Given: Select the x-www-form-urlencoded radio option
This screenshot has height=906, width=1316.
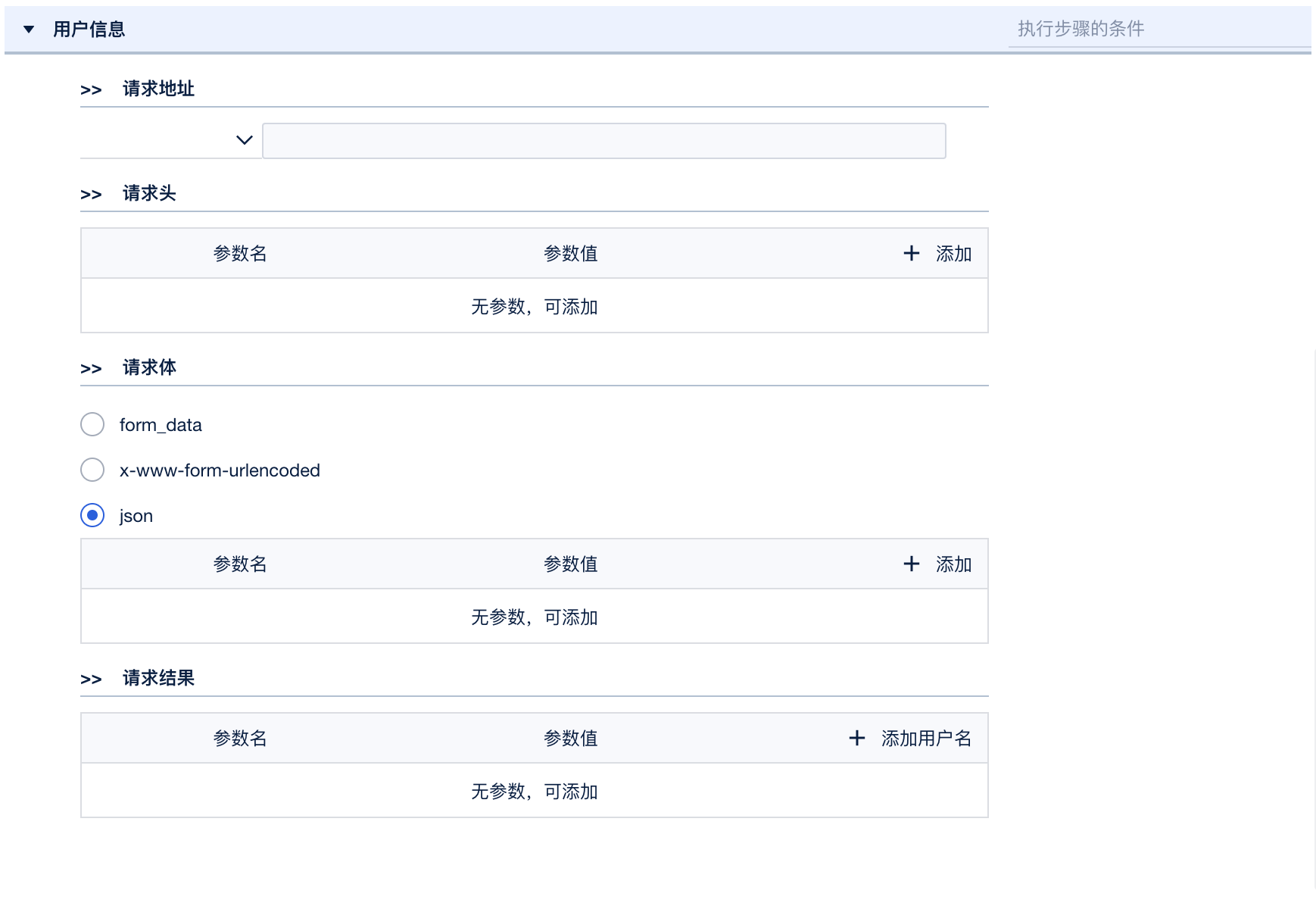Looking at the screenshot, I should coord(92,470).
